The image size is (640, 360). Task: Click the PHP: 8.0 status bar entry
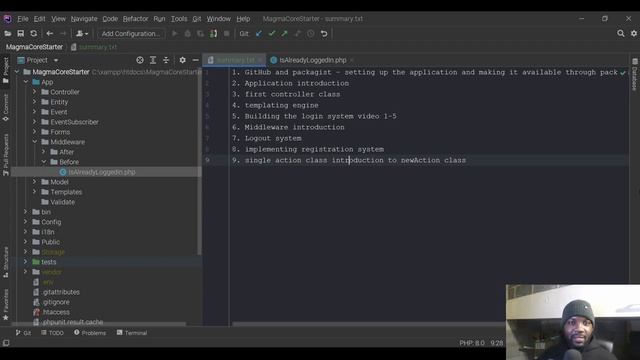471,343
